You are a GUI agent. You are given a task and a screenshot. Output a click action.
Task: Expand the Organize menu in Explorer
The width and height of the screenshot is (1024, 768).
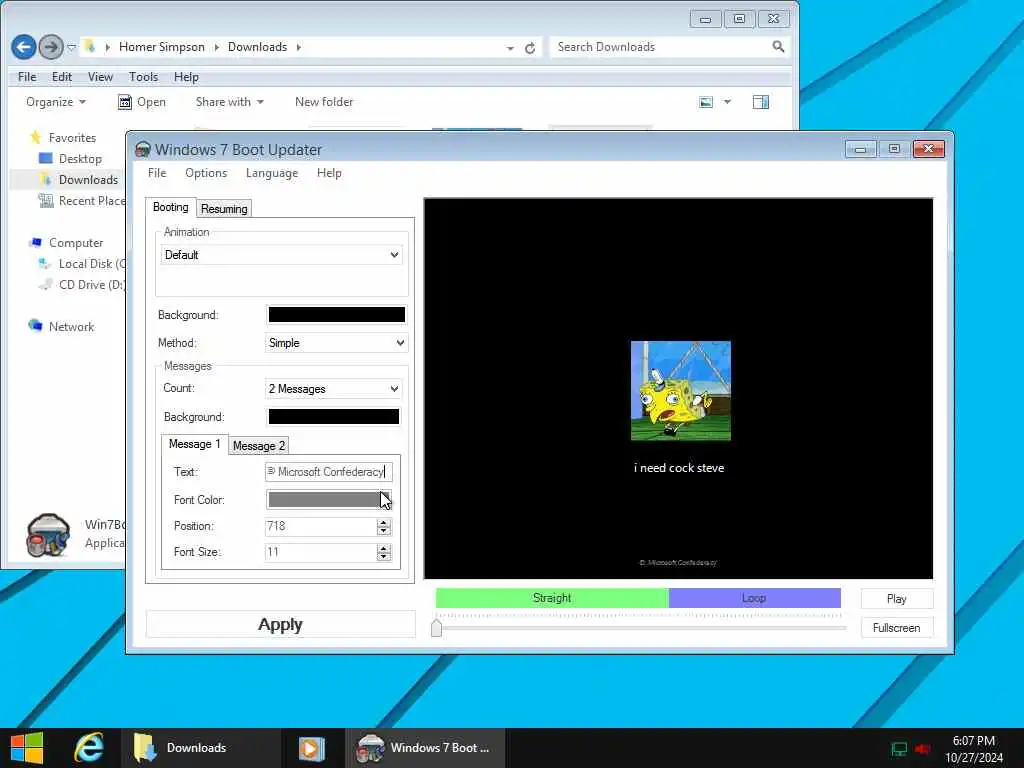(x=56, y=102)
